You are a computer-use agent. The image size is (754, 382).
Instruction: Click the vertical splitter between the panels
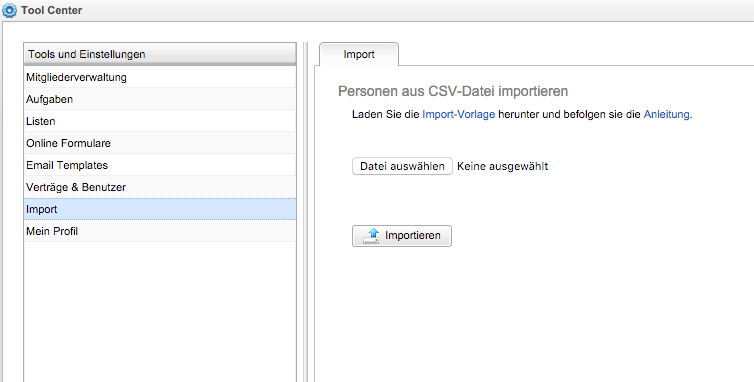(x=305, y=212)
